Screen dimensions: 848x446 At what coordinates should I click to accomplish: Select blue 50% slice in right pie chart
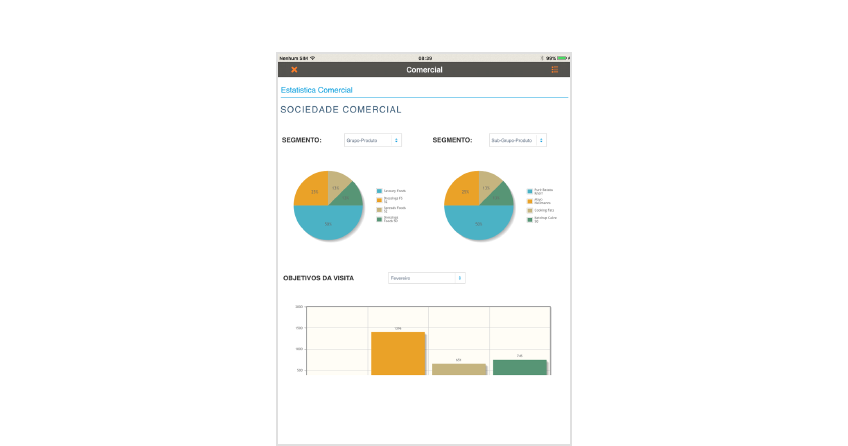478,224
